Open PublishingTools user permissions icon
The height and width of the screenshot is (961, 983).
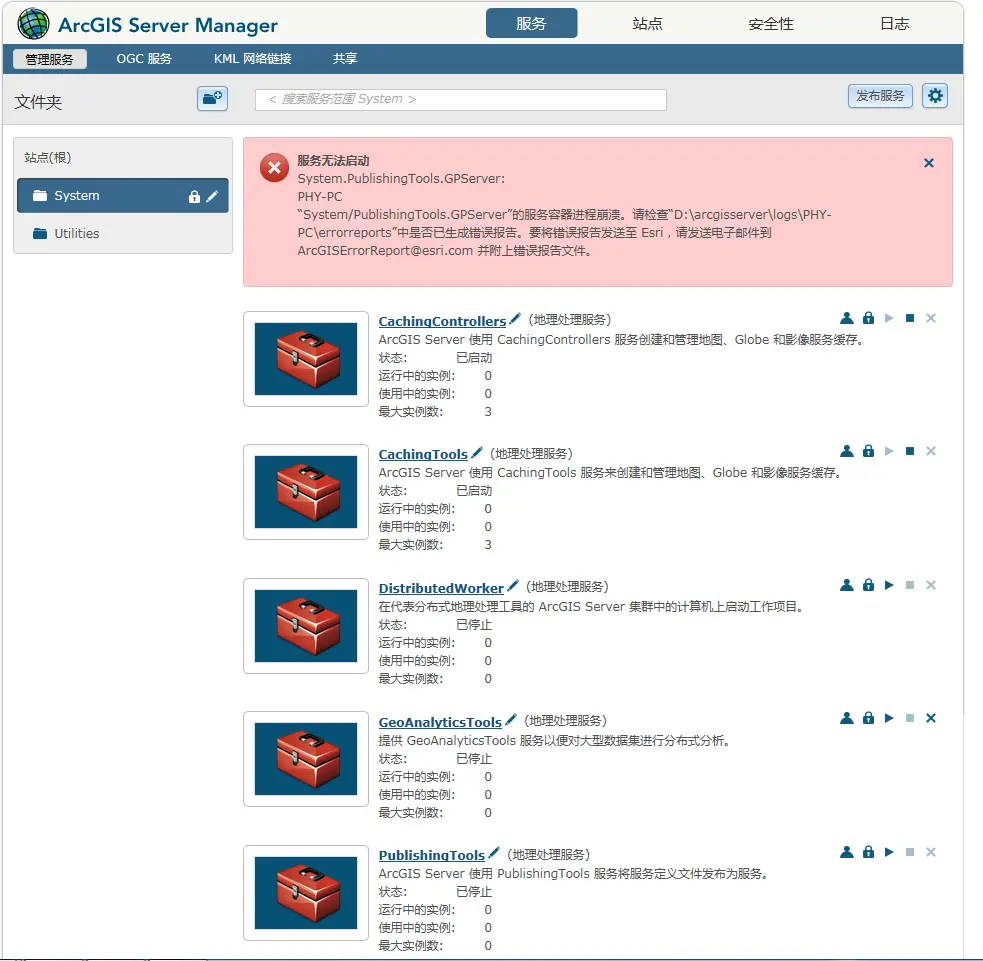847,852
